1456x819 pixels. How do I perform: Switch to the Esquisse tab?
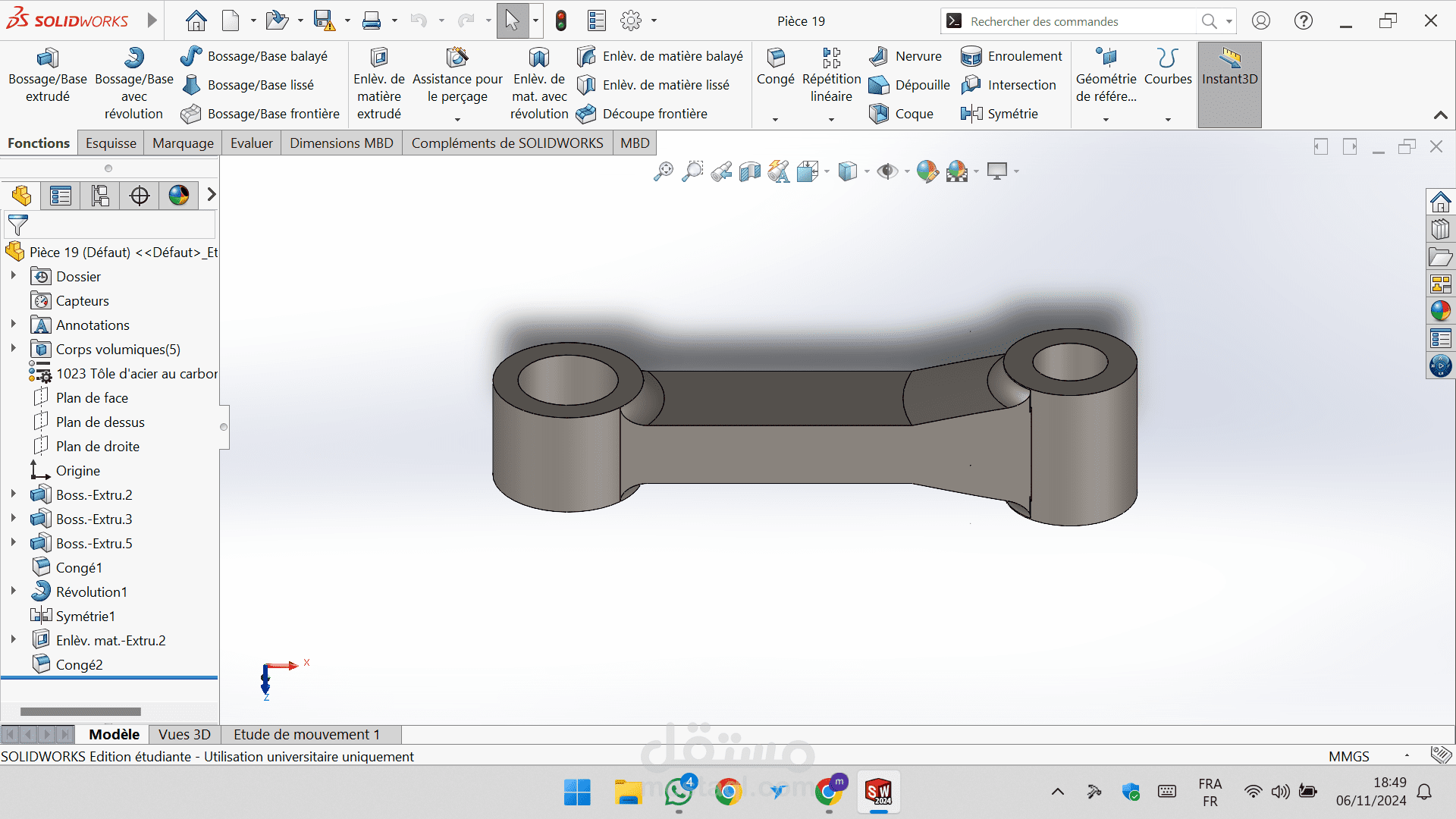[x=111, y=143]
